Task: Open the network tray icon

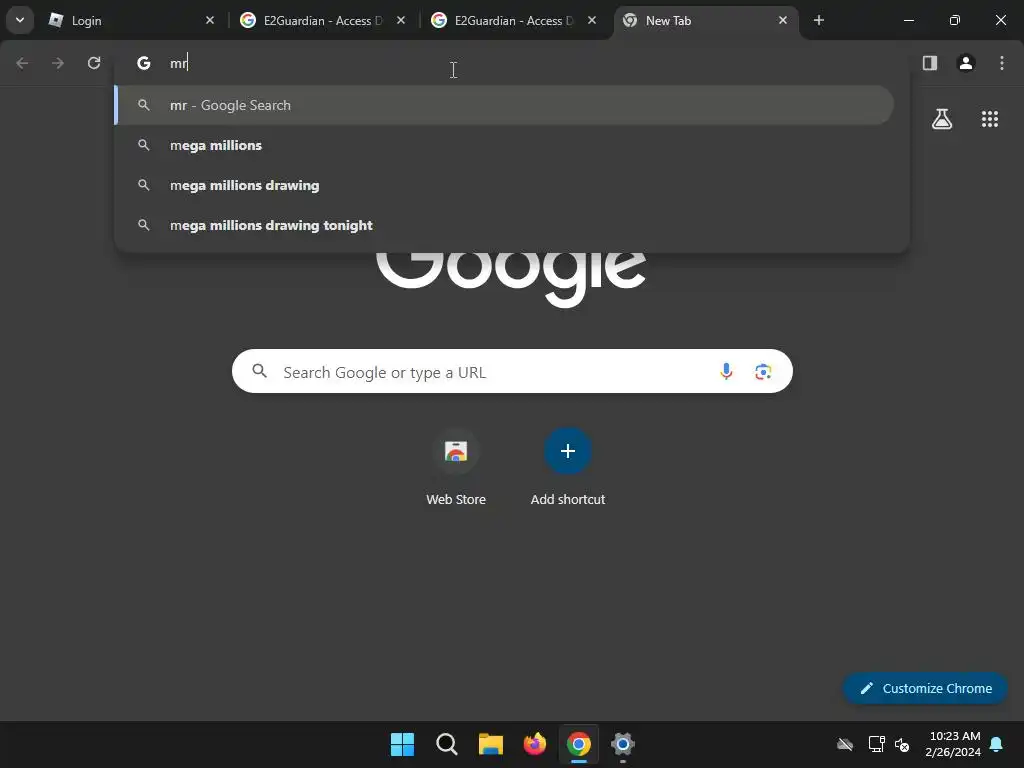Action: 876,744
